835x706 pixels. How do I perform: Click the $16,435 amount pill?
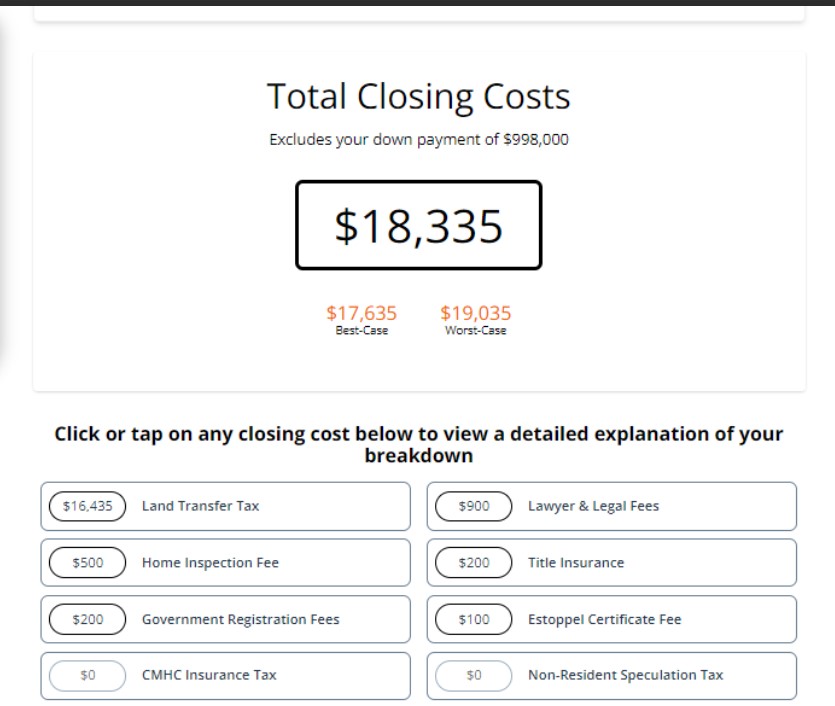click(x=87, y=506)
